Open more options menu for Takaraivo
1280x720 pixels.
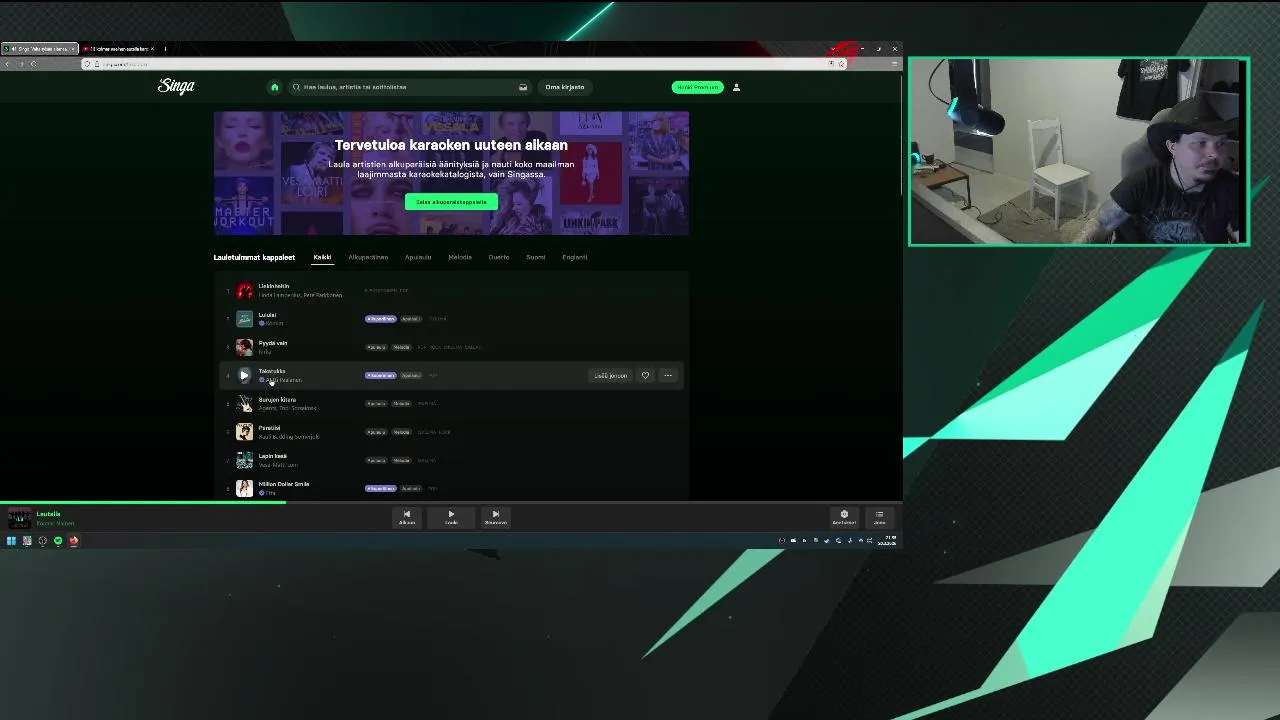(668, 376)
